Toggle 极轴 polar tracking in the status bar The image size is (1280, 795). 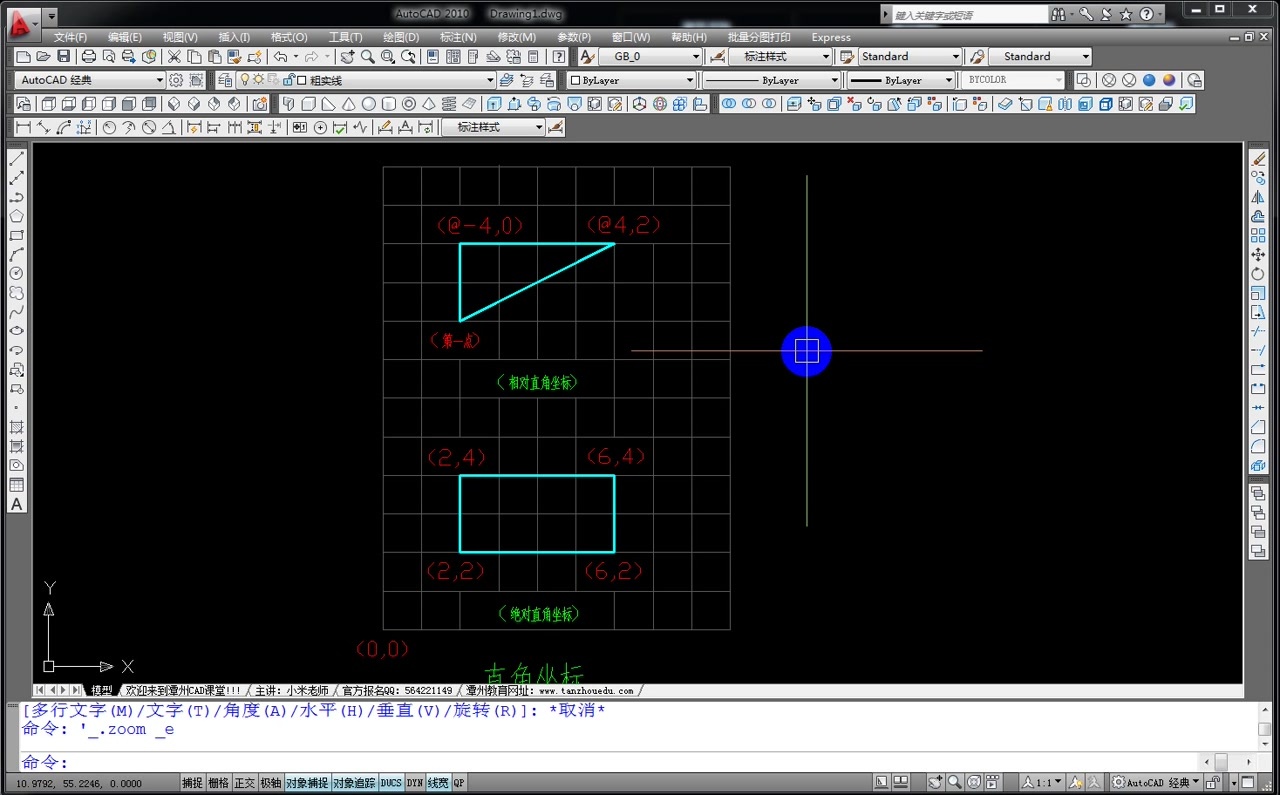pyautogui.click(x=270, y=783)
